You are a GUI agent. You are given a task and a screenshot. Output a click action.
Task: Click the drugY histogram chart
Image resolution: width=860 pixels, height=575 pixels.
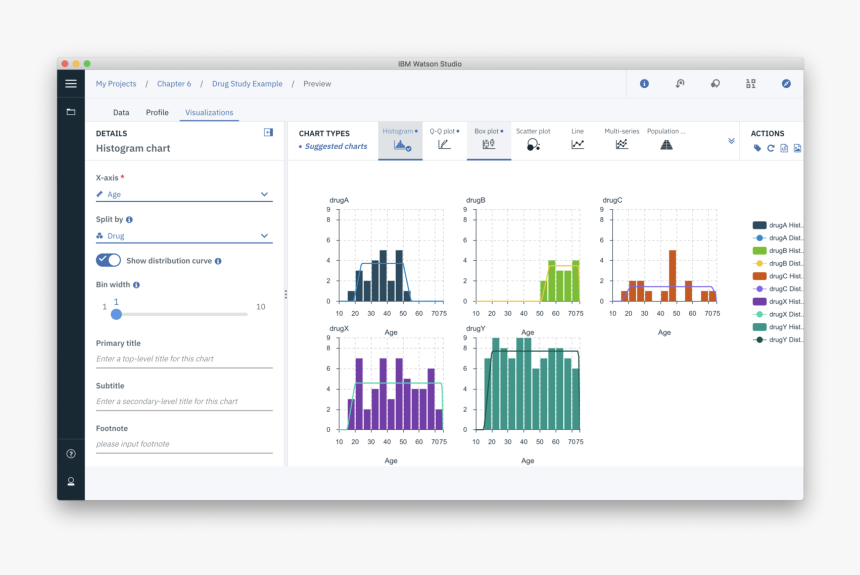(527, 384)
